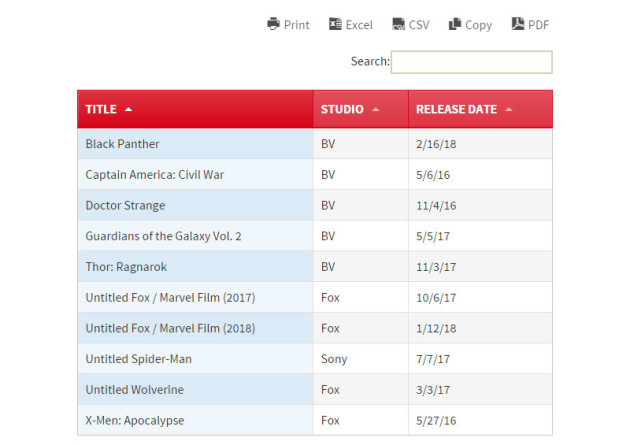Click the PDF export label
Image resolution: width=630 pixels, height=445 pixels.
[x=538, y=25]
